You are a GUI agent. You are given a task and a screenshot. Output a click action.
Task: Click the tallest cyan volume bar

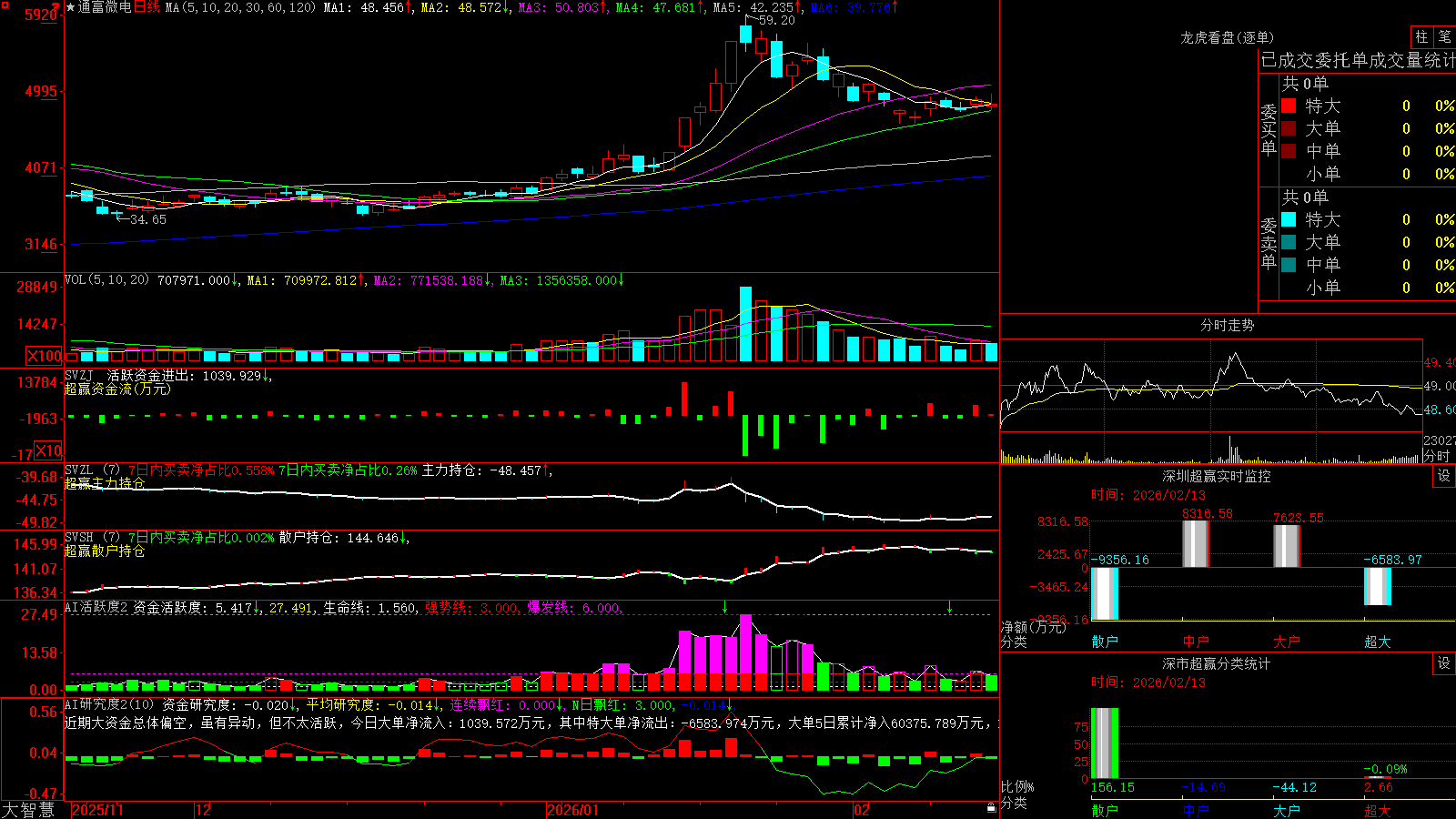coord(746,324)
